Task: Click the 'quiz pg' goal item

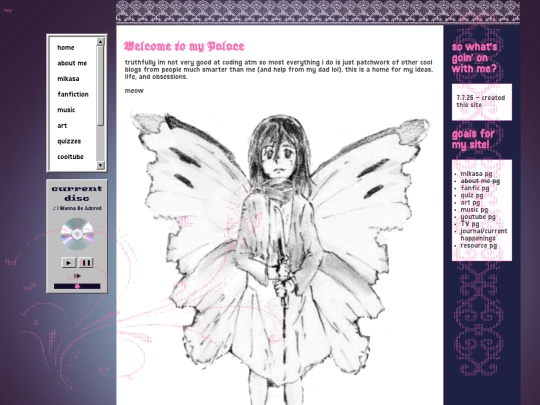Action: click(x=472, y=195)
